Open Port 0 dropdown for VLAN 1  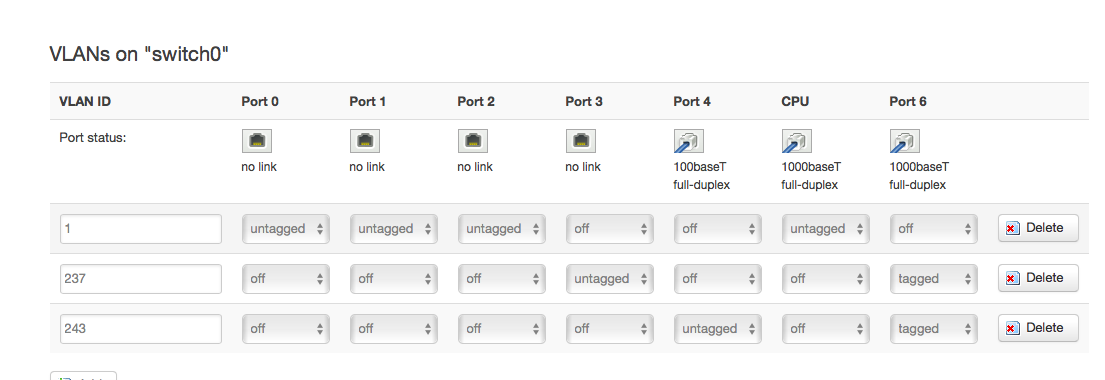[285, 229]
